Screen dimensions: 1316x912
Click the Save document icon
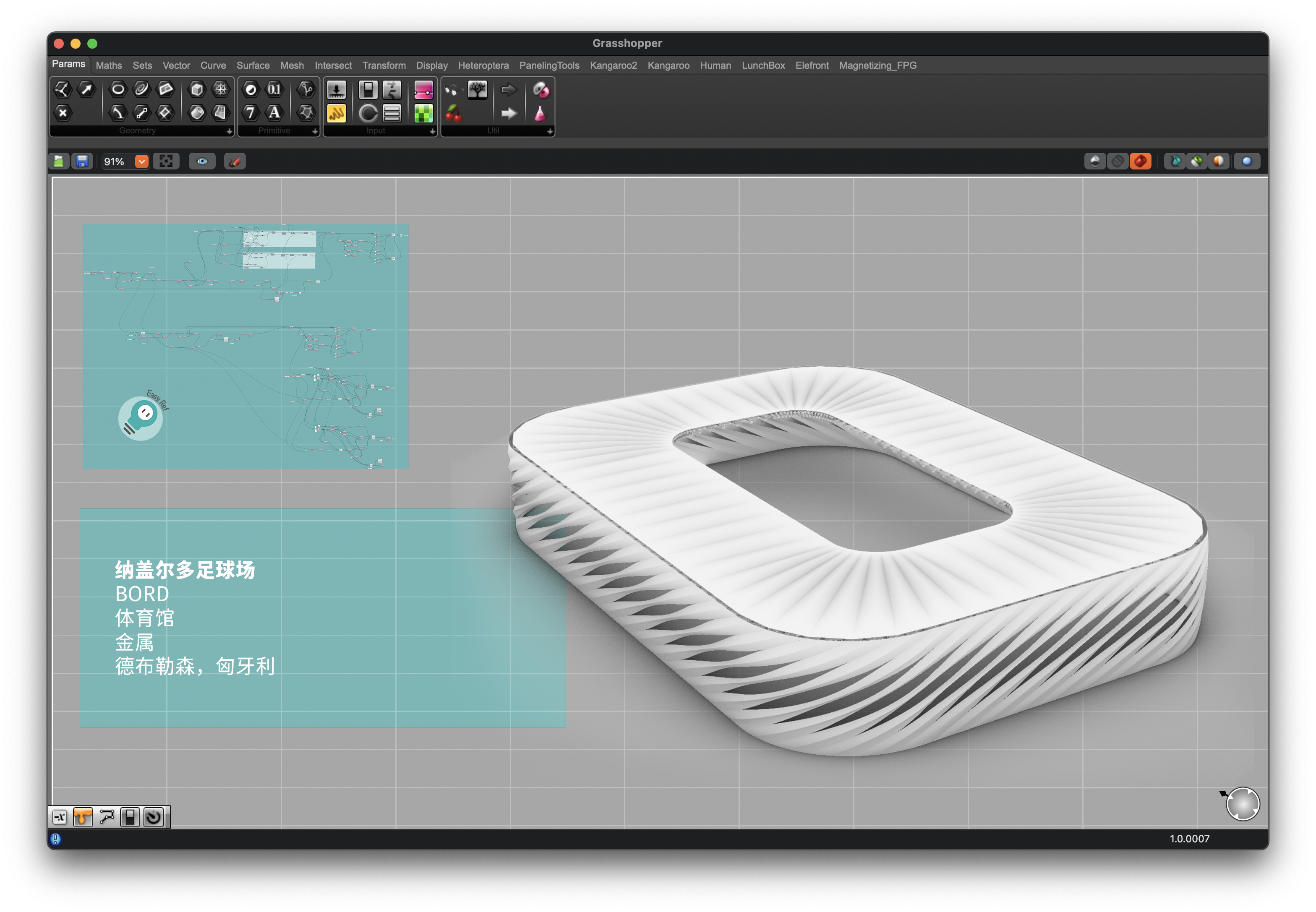coord(82,162)
